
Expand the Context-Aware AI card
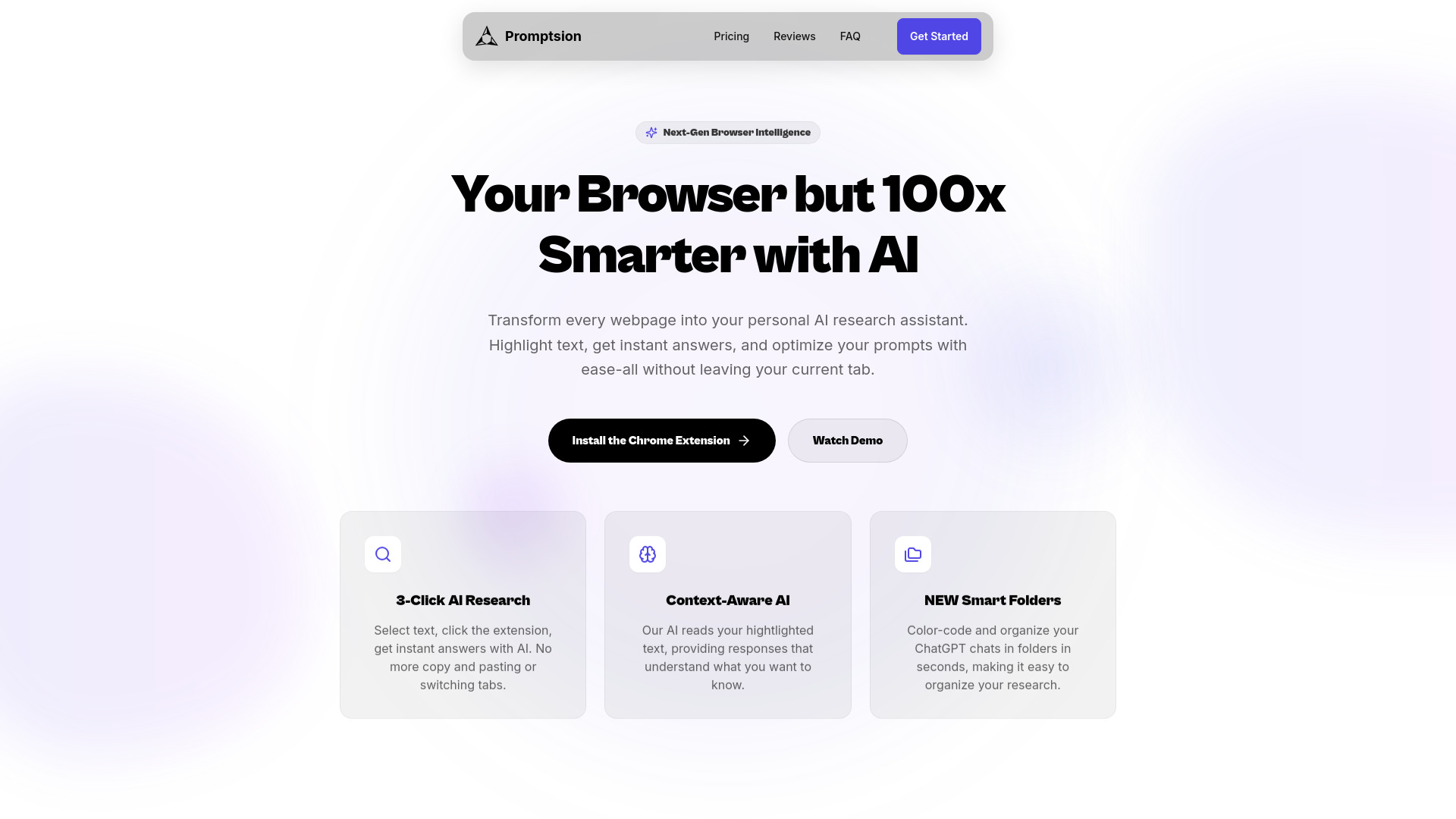727,614
